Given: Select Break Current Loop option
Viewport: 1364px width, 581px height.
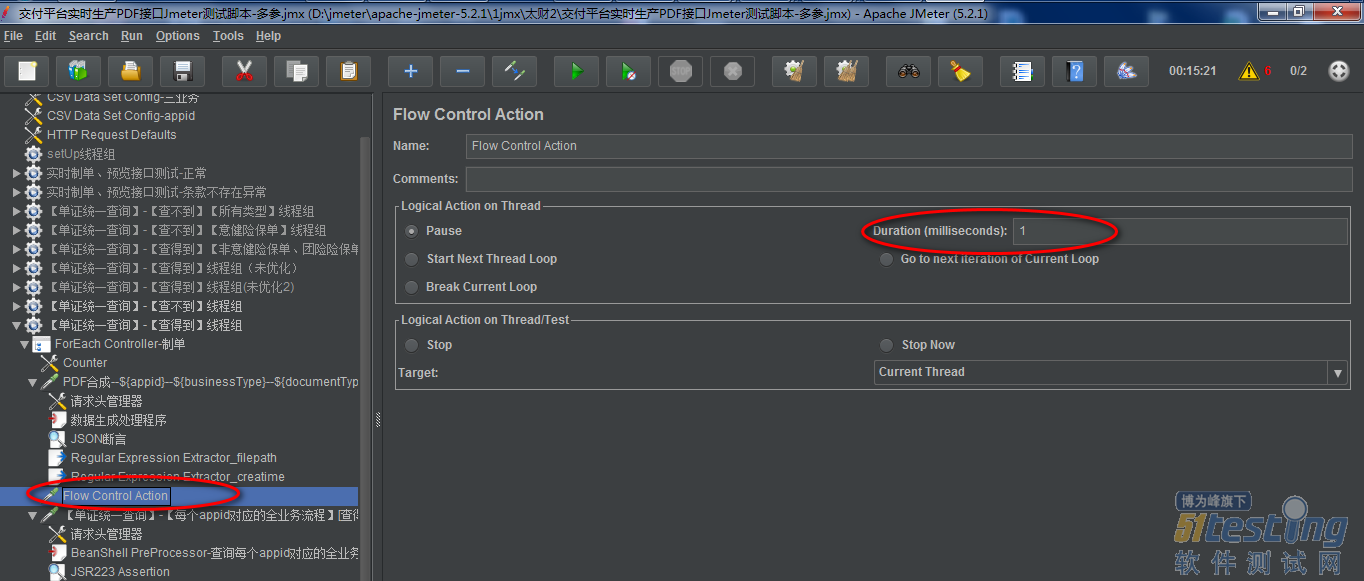Looking at the screenshot, I should [412, 287].
